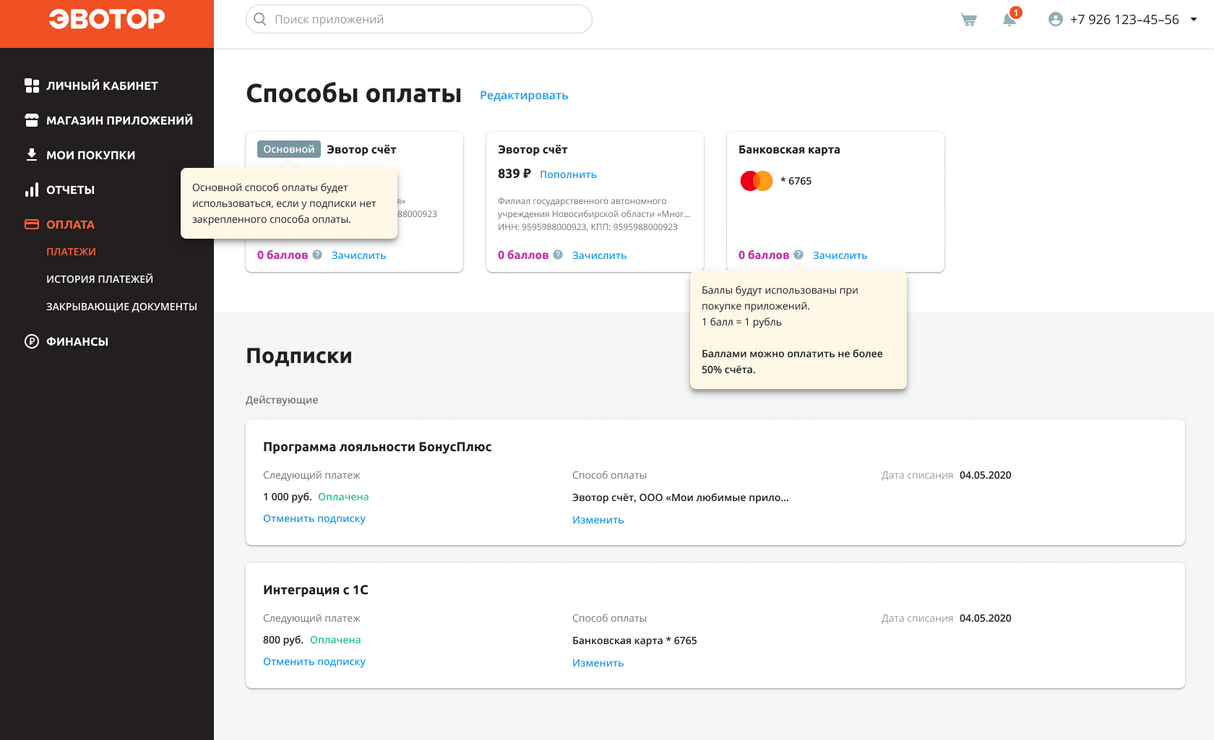Cancel БонусПлюс subscription via Отменить подписку
1214x740 pixels.
(314, 518)
